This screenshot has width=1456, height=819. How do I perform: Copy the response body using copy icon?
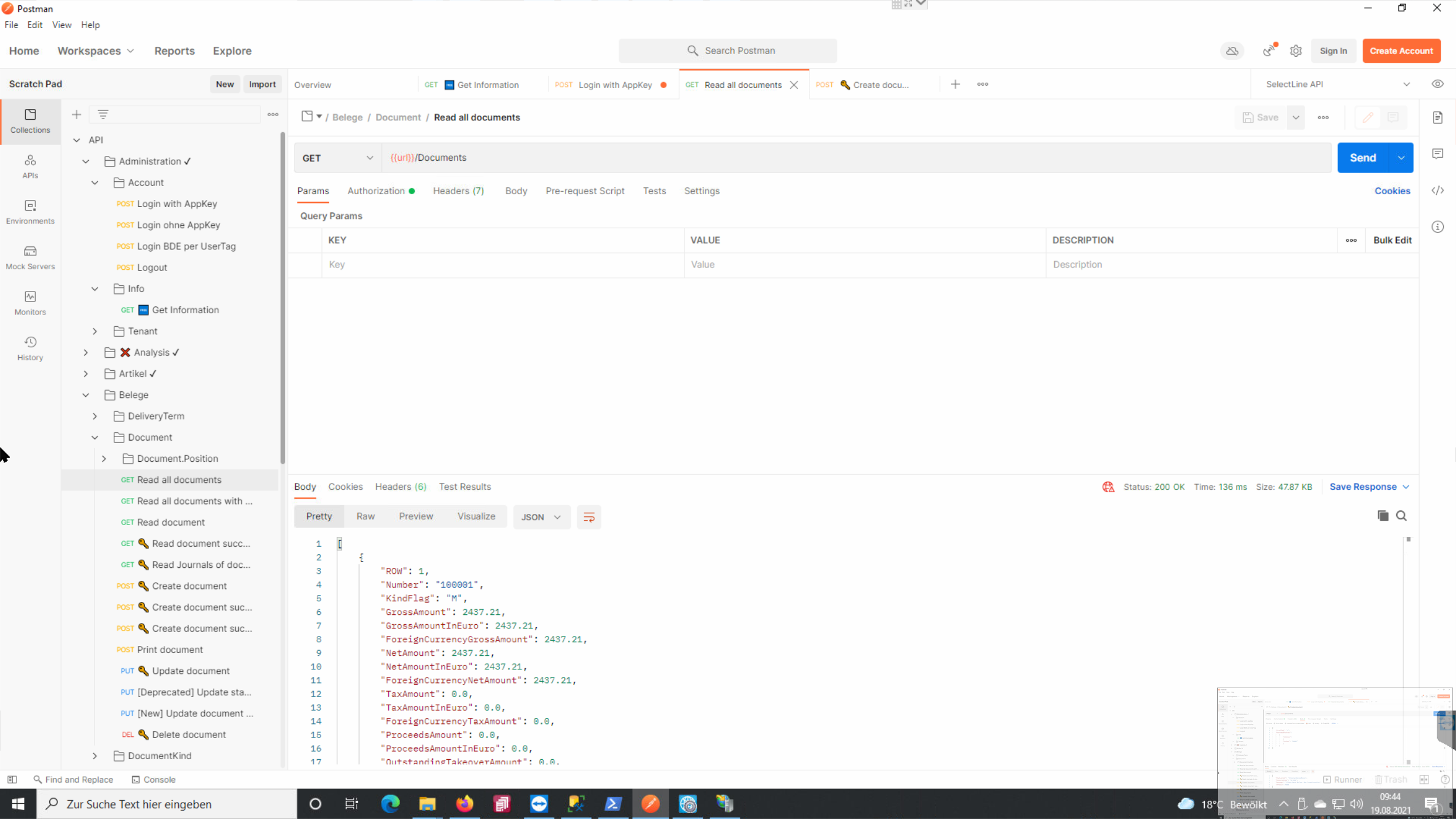point(1381,516)
